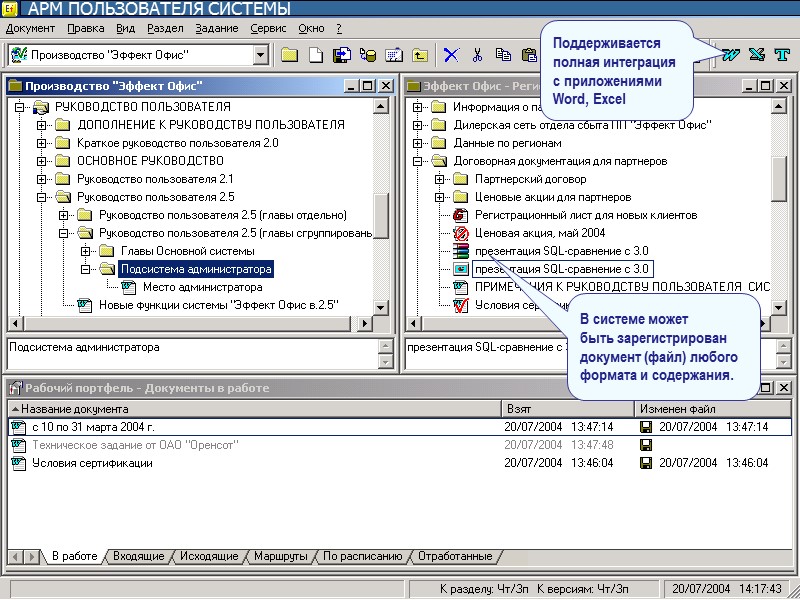Expand the Ценовые акции для партнеров folder
The image size is (800, 600).
pyautogui.click(x=439, y=197)
